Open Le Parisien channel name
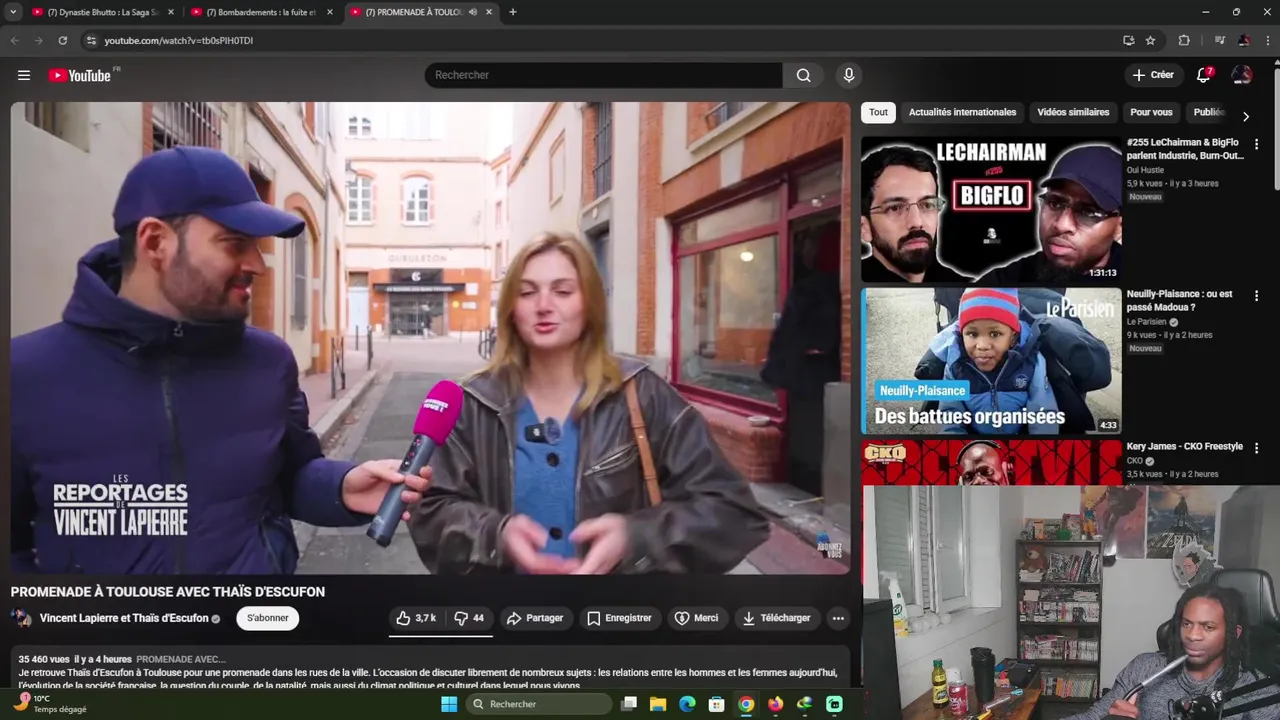This screenshot has width=1280, height=720. point(1146,322)
